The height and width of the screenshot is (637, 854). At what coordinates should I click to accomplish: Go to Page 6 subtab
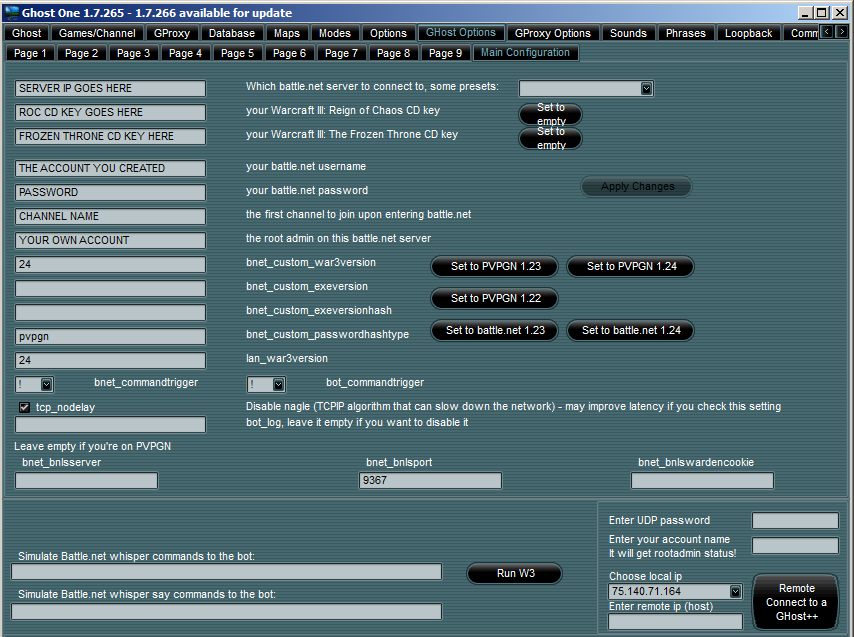tap(289, 53)
